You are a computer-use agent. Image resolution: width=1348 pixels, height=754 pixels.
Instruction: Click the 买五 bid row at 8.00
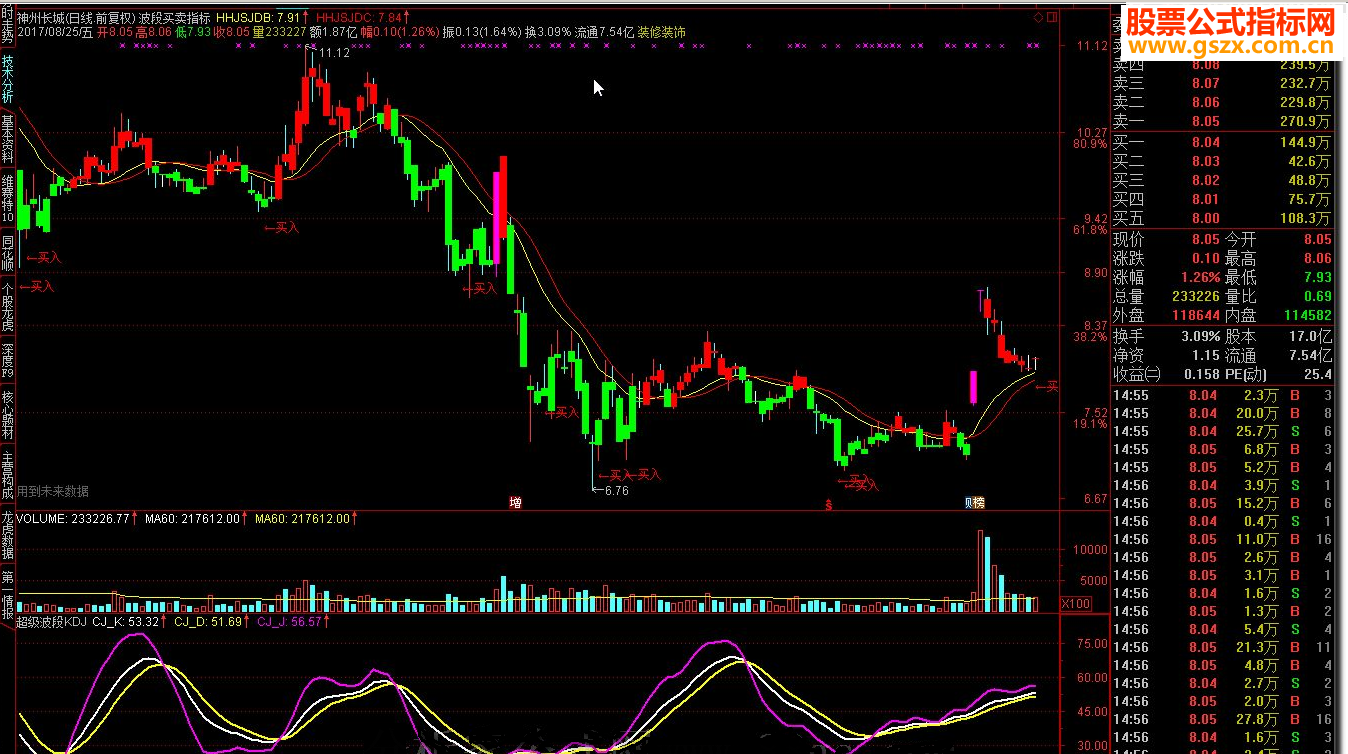(1222, 218)
